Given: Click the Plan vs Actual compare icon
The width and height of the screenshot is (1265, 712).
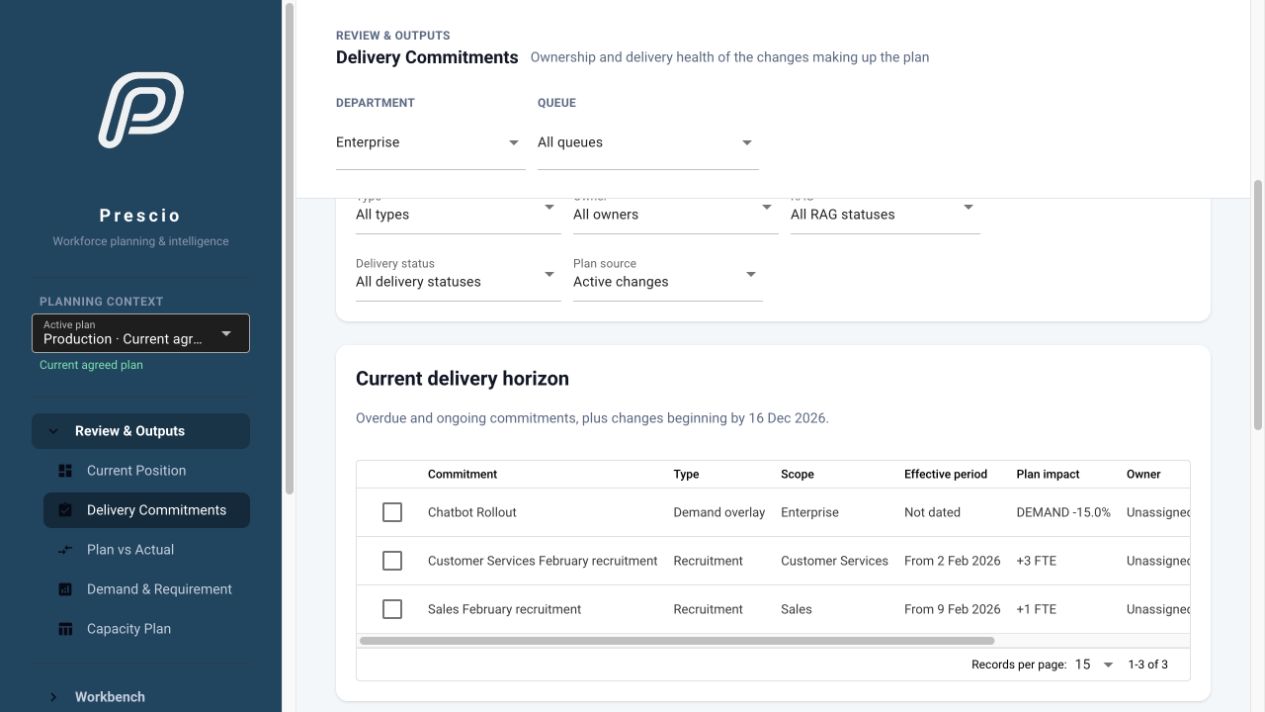Looking at the screenshot, I should point(66,550).
